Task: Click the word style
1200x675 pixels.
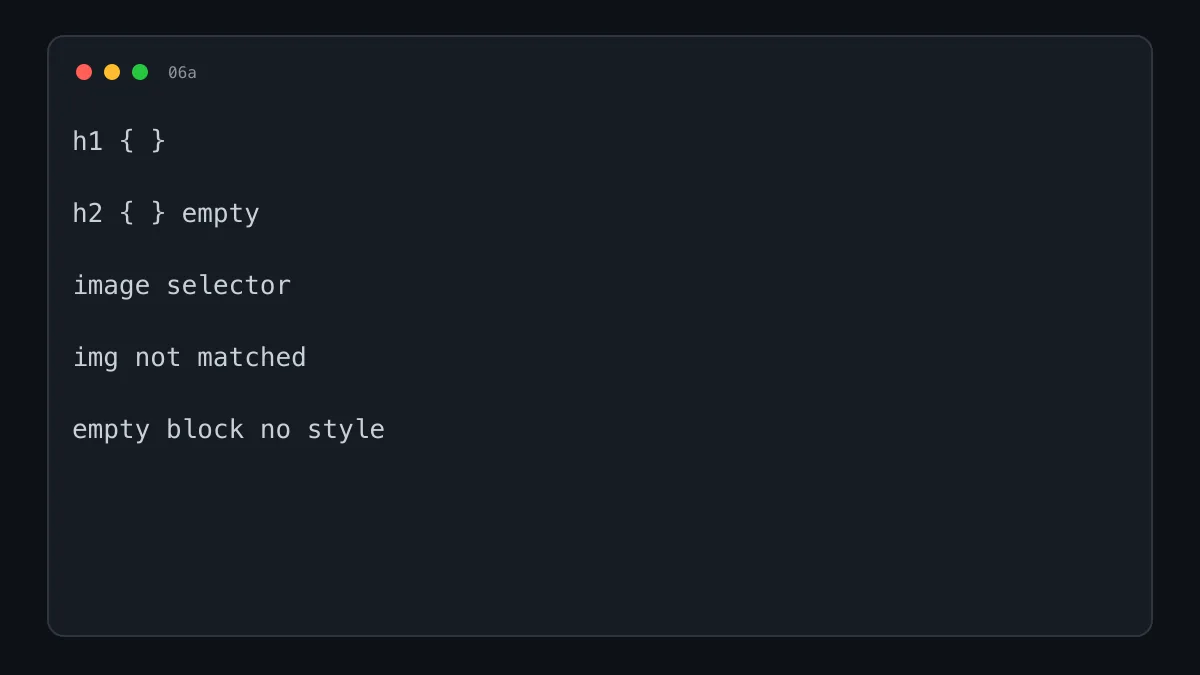Action: point(346,430)
